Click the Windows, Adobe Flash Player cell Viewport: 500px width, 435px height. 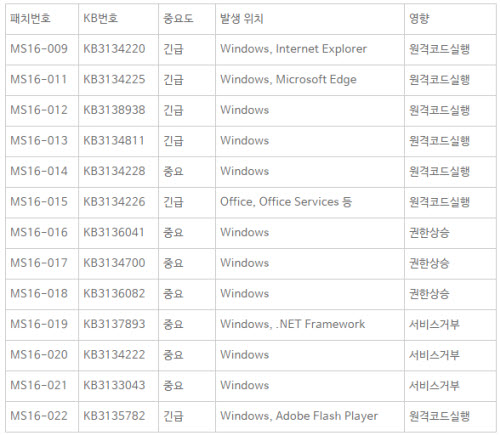(x=310, y=417)
